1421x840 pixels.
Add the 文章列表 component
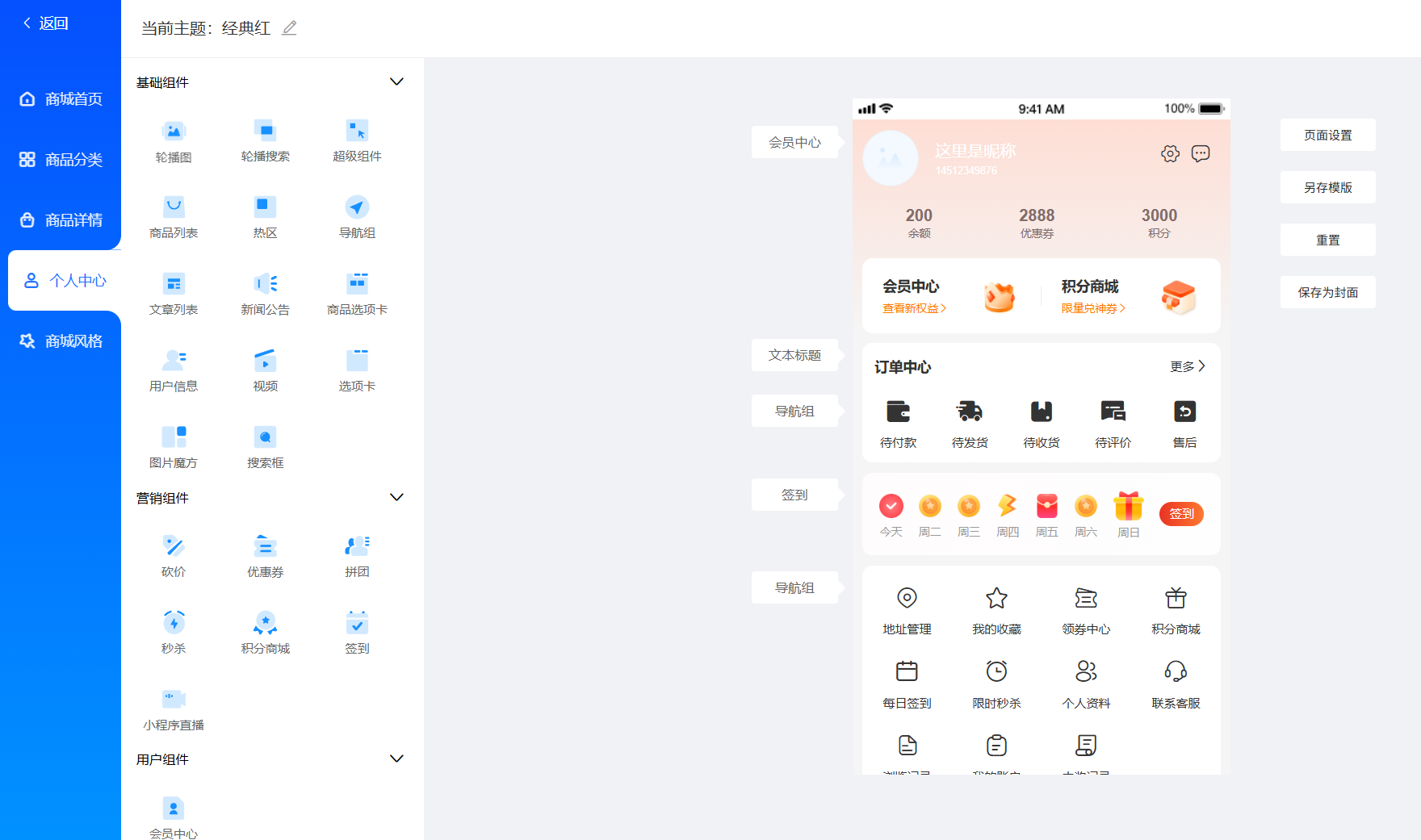[x=174, y=295]
